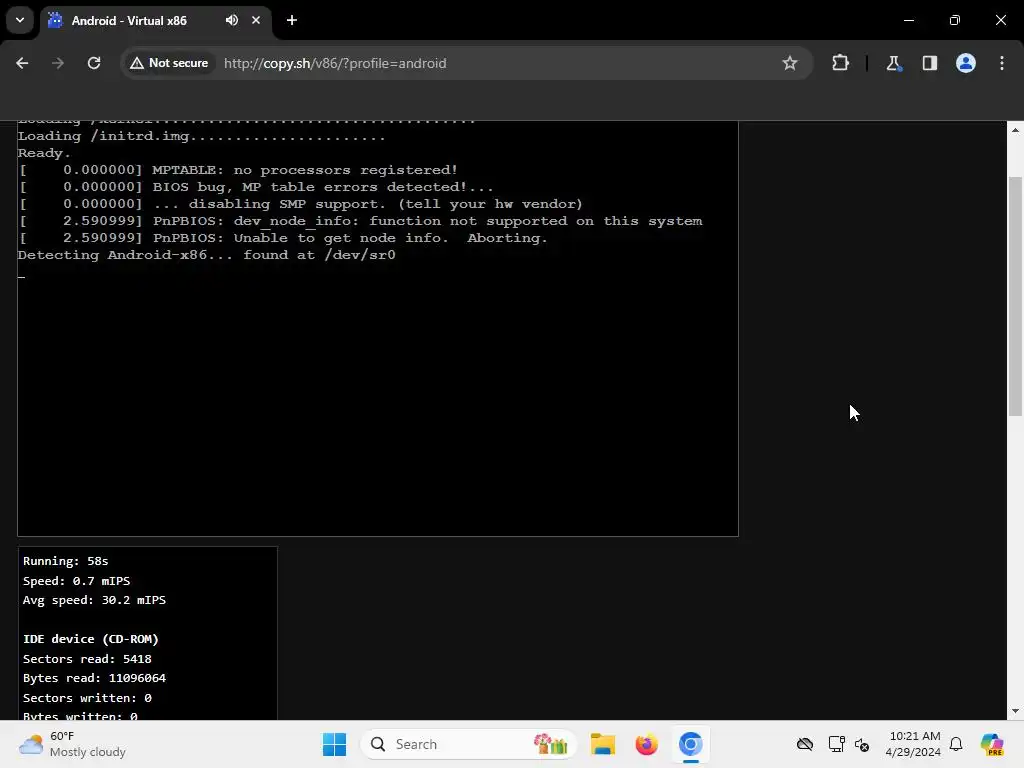This screenshot has width=1024, height=768.
Task: Open a new browser tab
Action: (292, 20)
